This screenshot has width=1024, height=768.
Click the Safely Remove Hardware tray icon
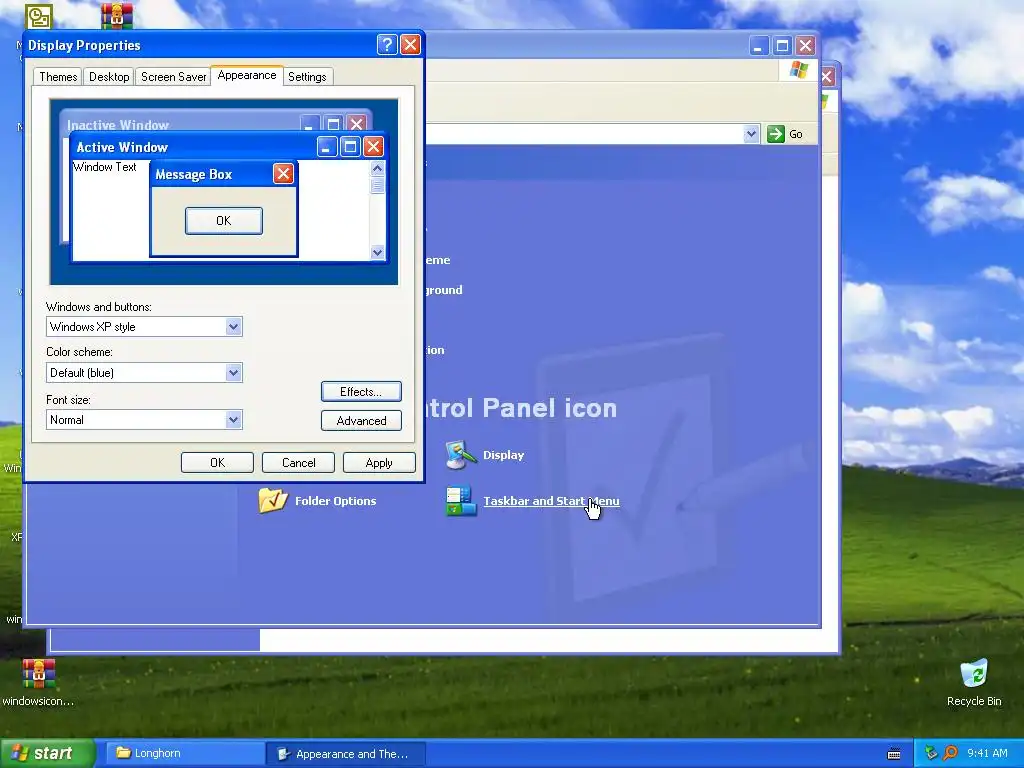point(931,753)
